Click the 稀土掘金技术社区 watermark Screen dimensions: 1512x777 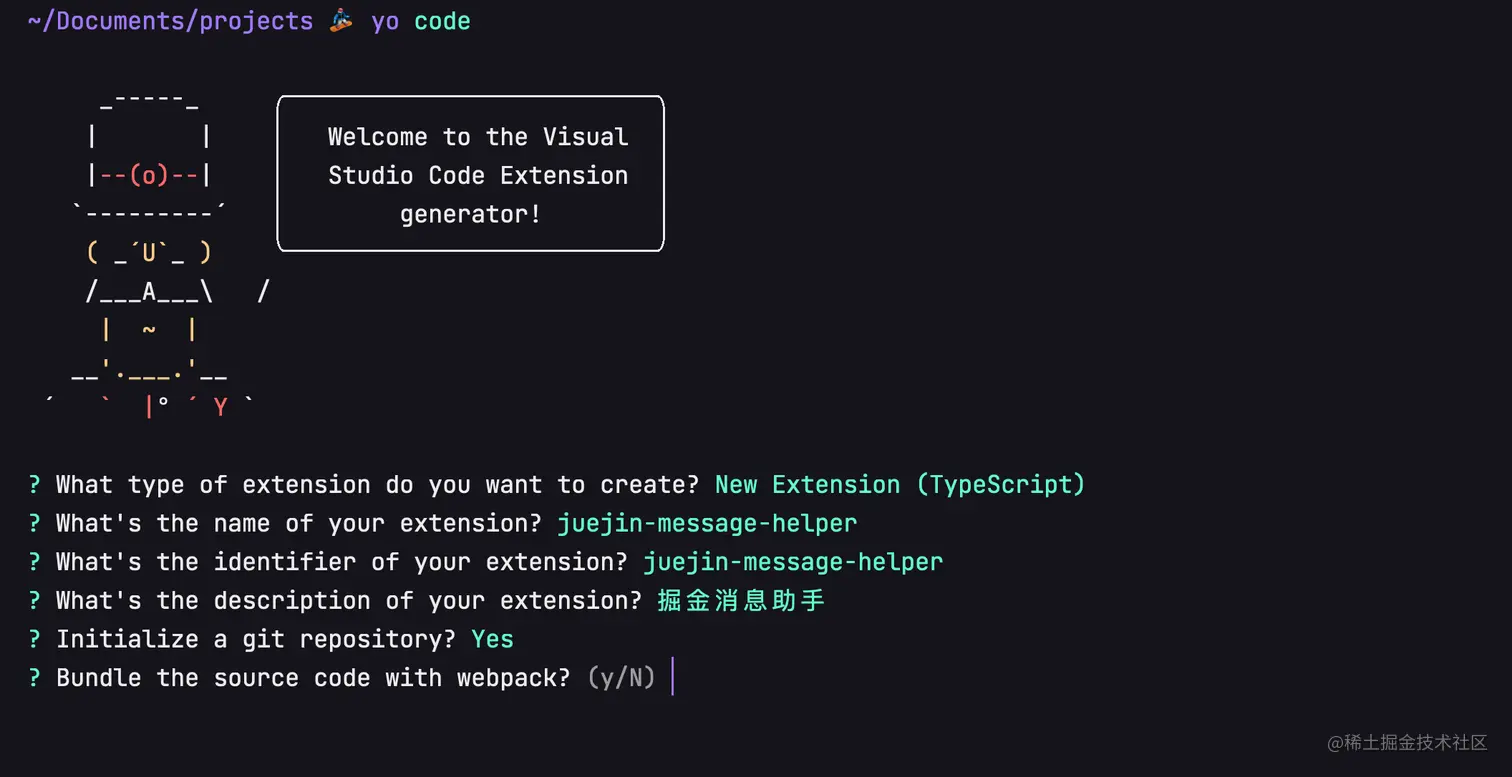tap(1407, 742)
